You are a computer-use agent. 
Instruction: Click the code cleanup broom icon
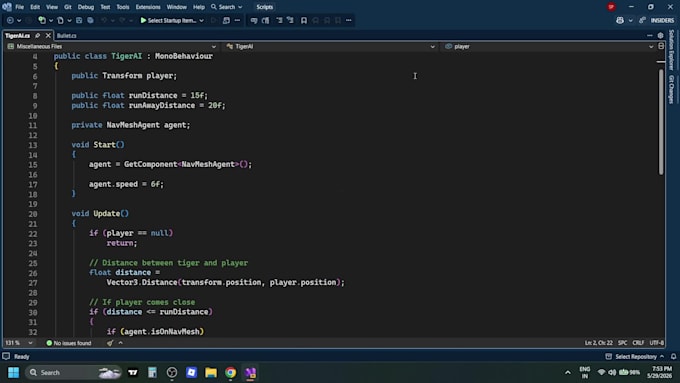110,343
